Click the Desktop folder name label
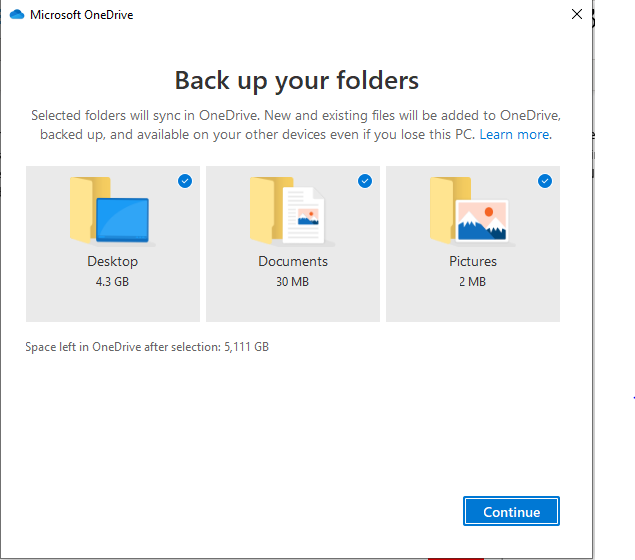 tap(113, 262)
